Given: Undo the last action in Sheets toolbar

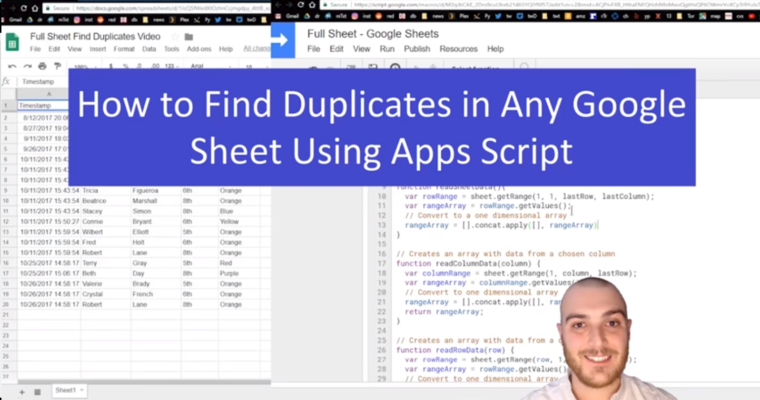Looking at the screenshot, I should click(x=12, y=66).
